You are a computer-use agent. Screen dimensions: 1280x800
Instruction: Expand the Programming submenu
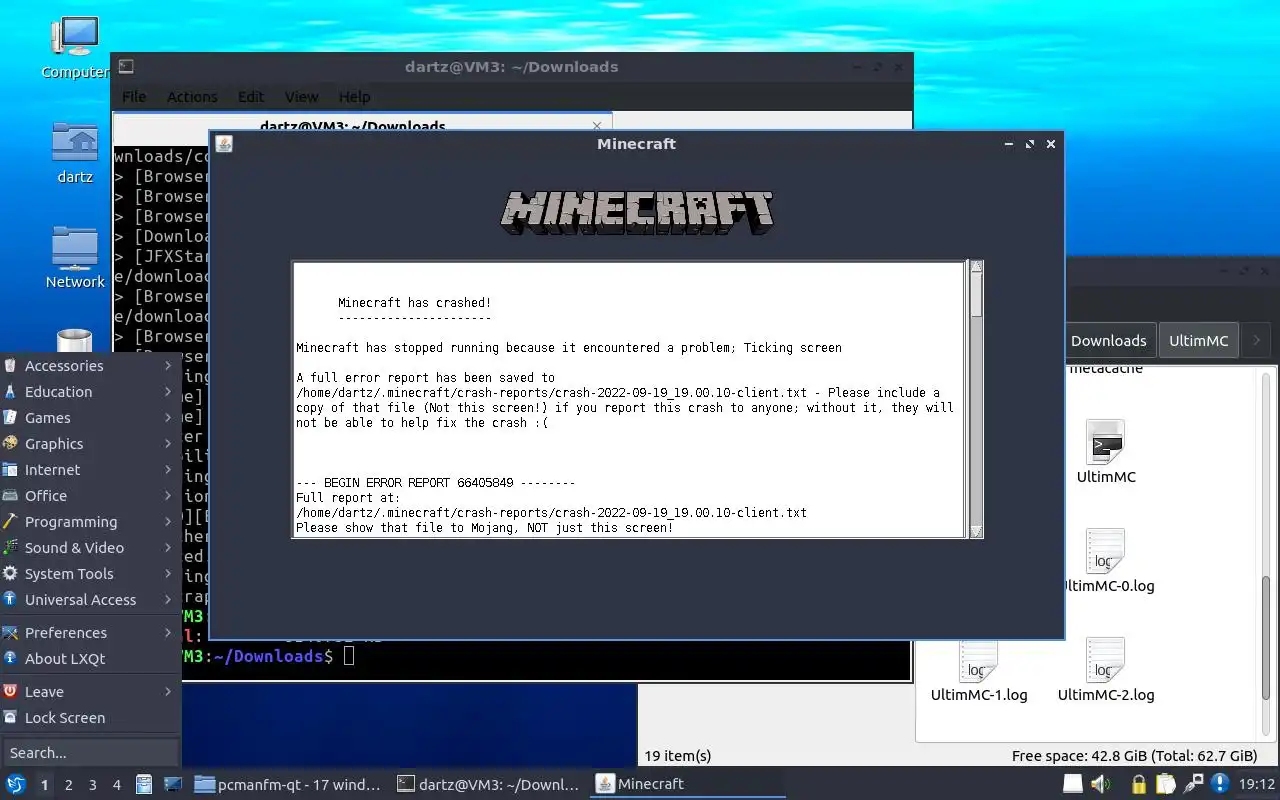tap(91, 522)
